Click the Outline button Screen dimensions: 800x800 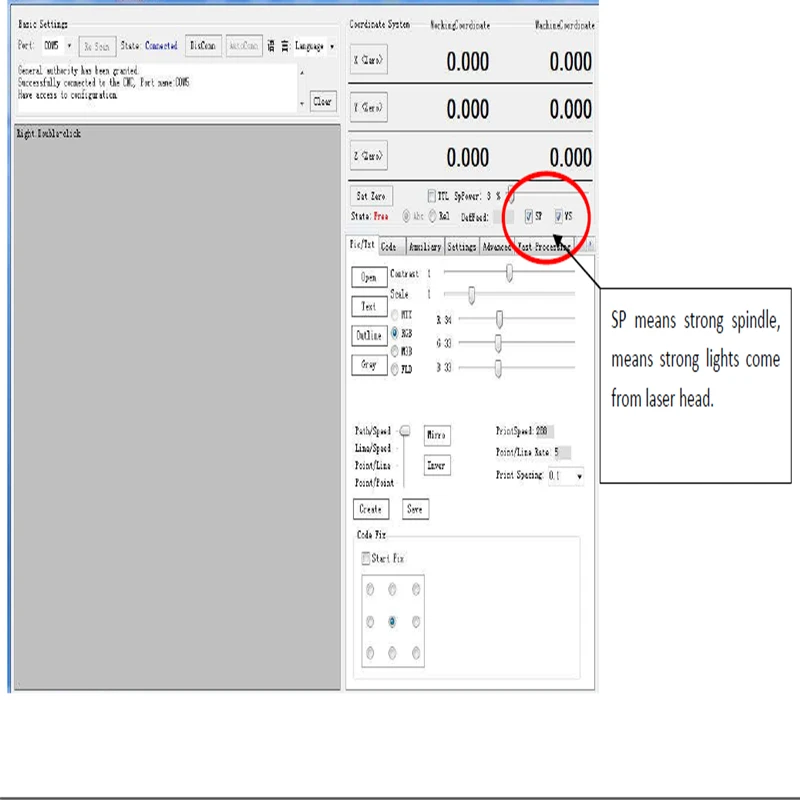pos(369,336)
